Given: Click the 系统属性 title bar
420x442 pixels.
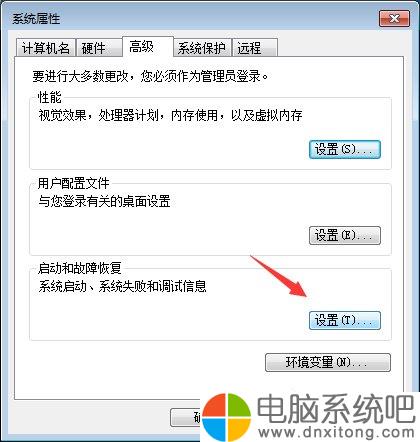Looking at the screenshot, I should [193, 18].
